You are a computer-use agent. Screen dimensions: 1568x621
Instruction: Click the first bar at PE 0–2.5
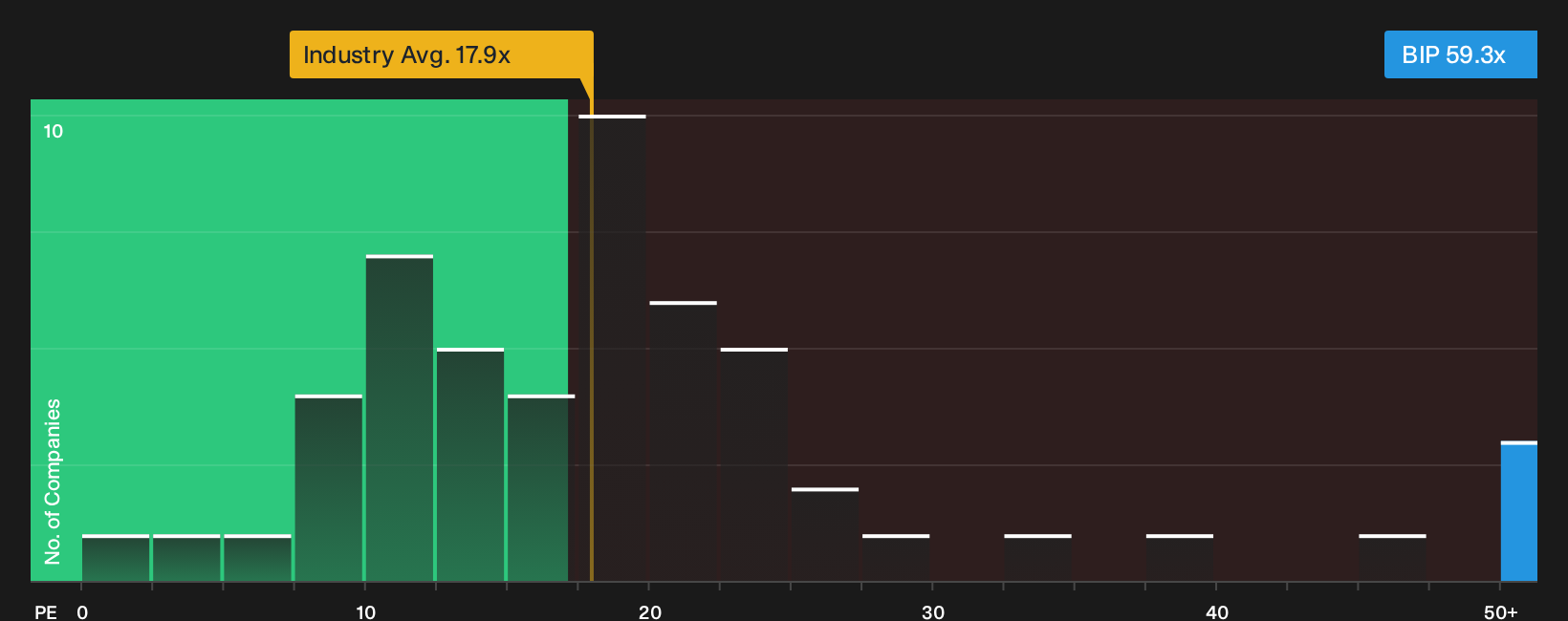click(x=116, y=558)
